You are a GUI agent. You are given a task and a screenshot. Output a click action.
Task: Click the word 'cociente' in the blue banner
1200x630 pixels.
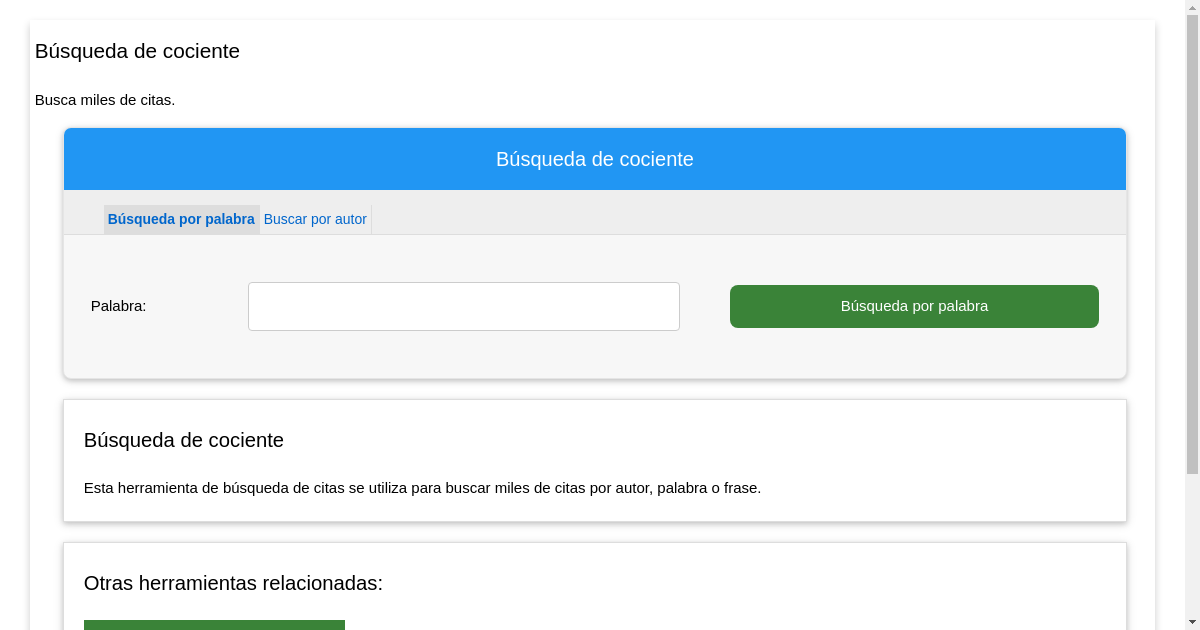(655, 159)
